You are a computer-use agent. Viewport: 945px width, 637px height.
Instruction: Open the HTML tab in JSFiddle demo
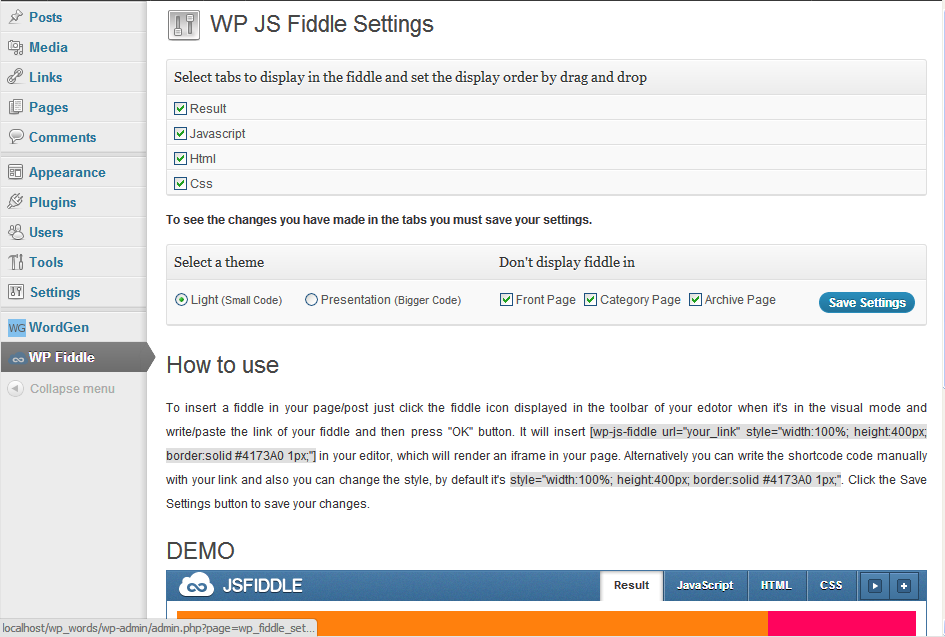pos(776,585)
